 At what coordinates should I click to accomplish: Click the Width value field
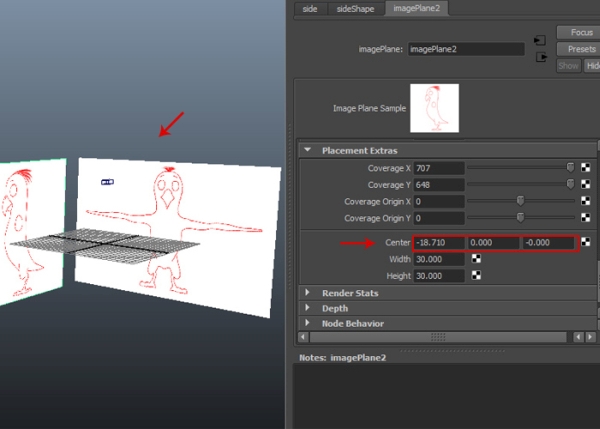439,259
